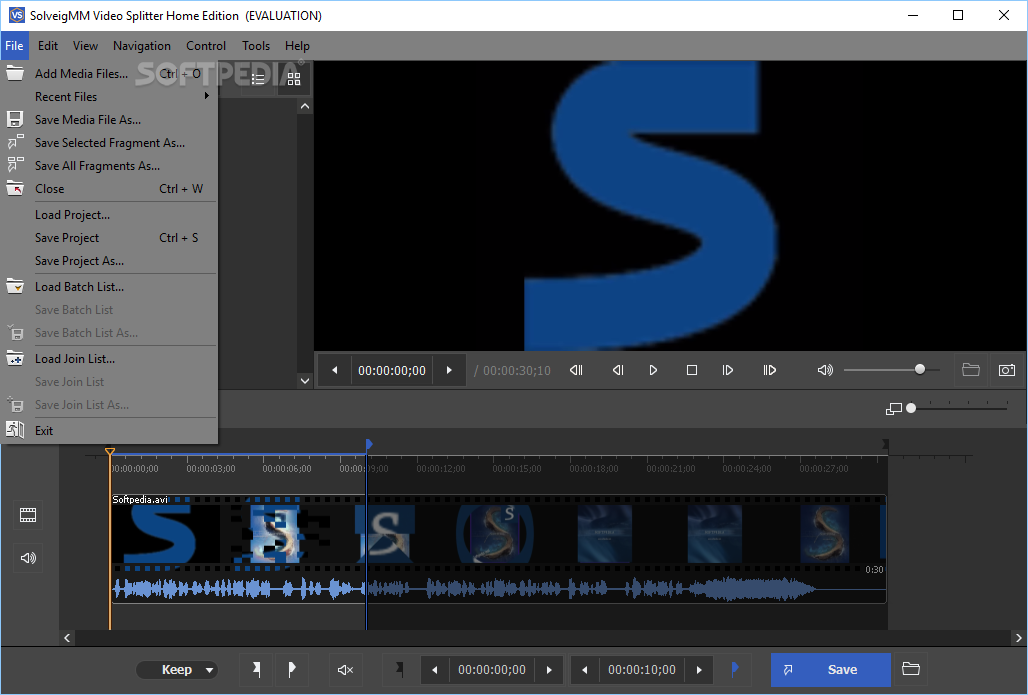Open the Edit menu

point(48,46)
